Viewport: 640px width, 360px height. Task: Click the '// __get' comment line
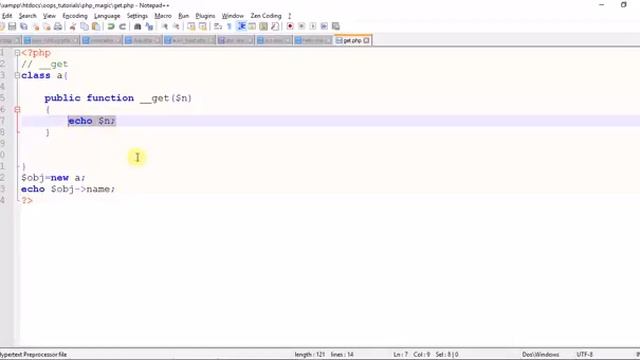click(x=44, y=64)
